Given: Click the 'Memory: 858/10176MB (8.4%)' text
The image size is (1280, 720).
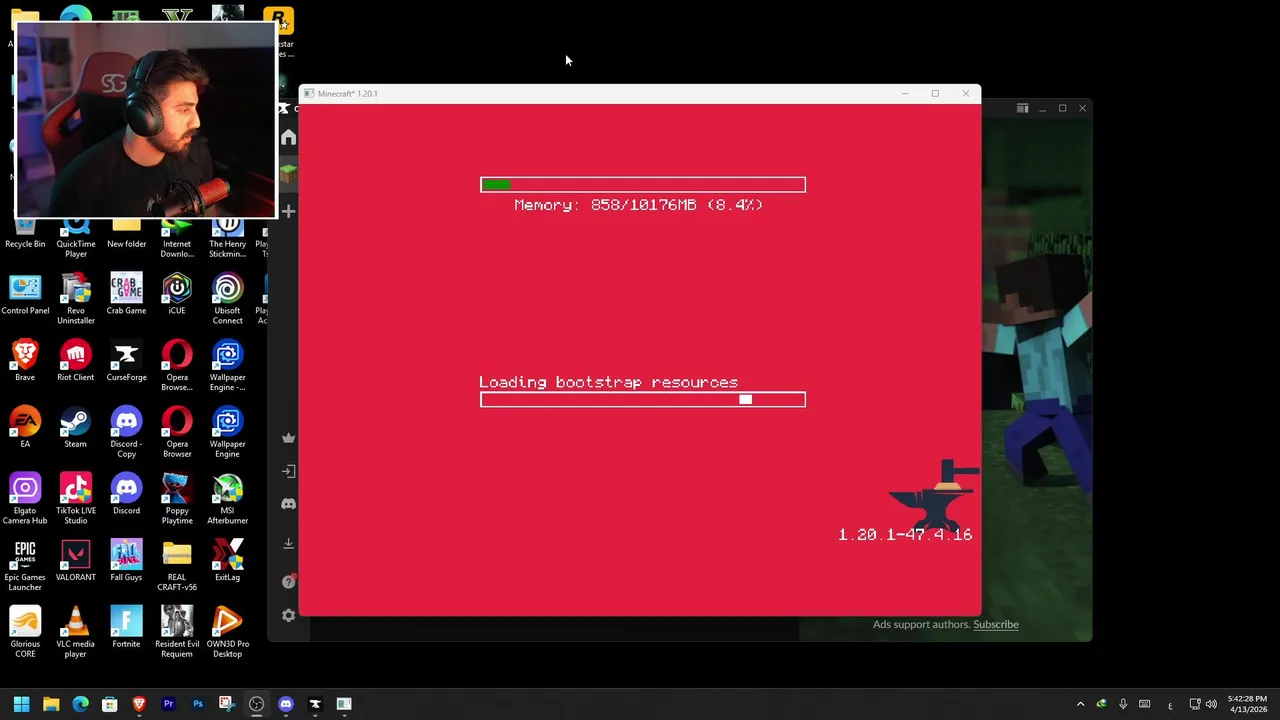Looking at the screenshot, I should (x=638, y=204).
